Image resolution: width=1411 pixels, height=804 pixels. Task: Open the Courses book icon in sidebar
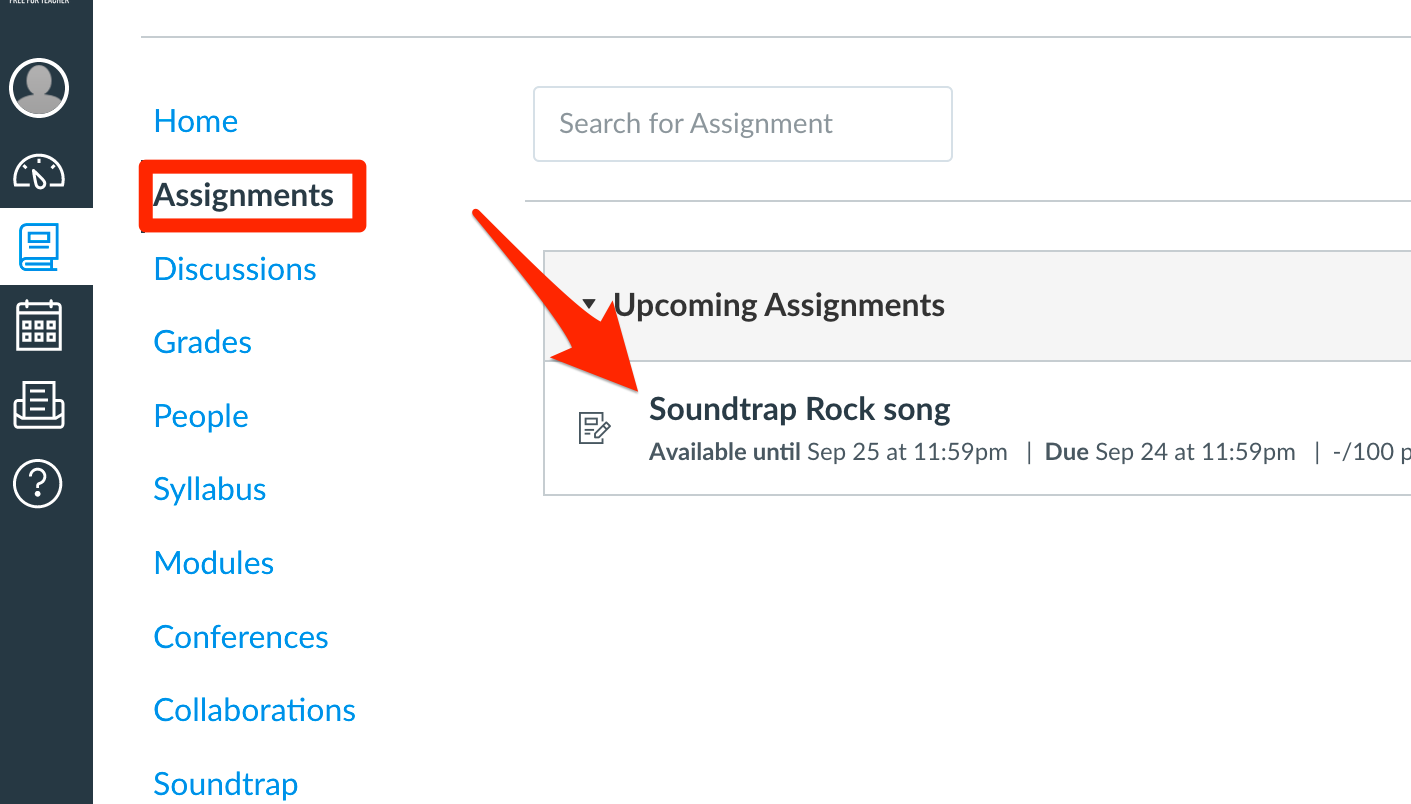pos(38,247)
